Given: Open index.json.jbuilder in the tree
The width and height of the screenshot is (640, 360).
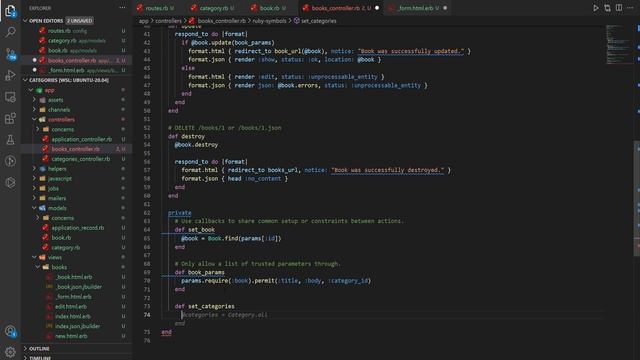Looking at the screenshot, I should pos(77,326).
